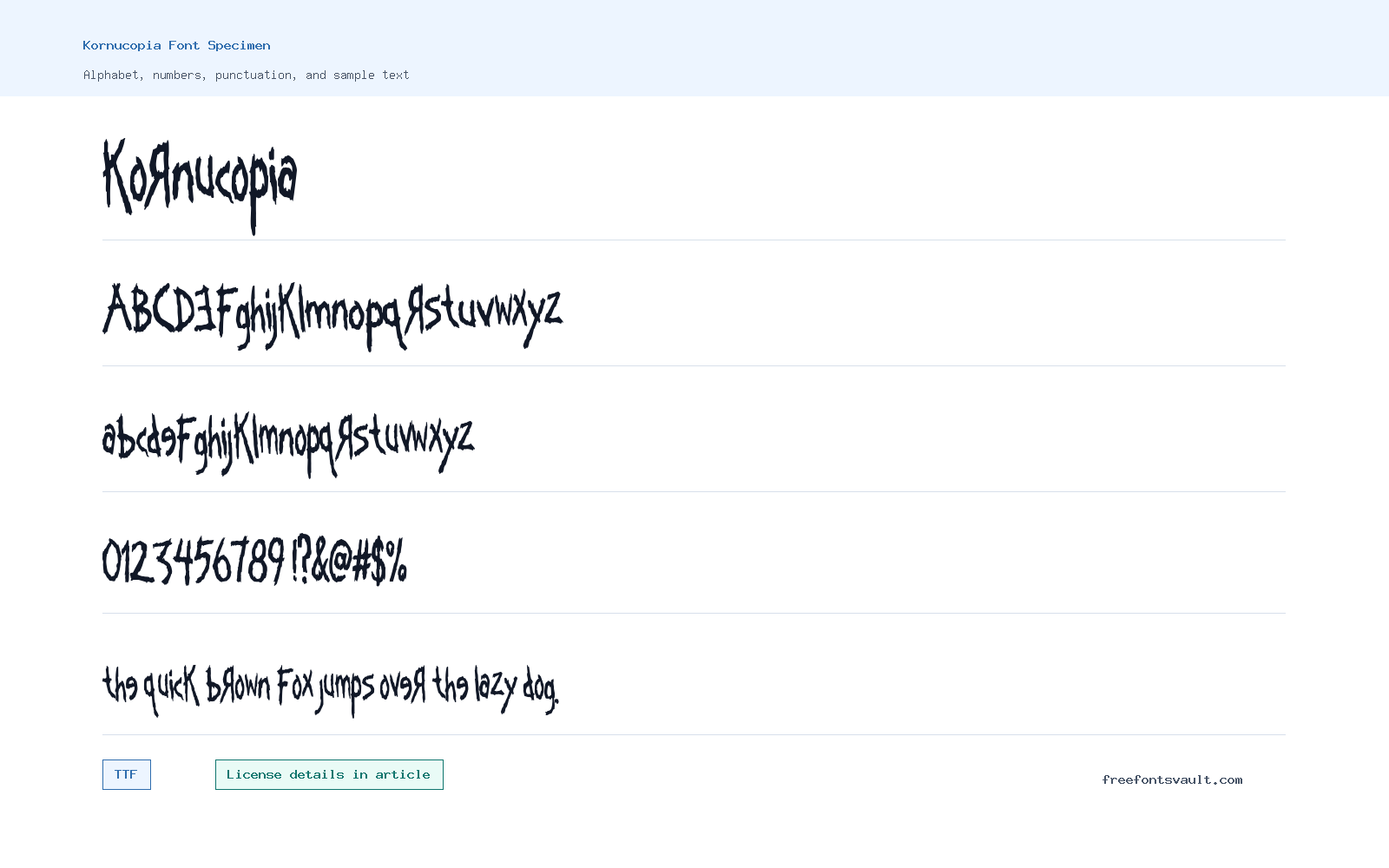Click the TTF format badge
Viewport: 1389px width, 868px height.
point(127,774)
